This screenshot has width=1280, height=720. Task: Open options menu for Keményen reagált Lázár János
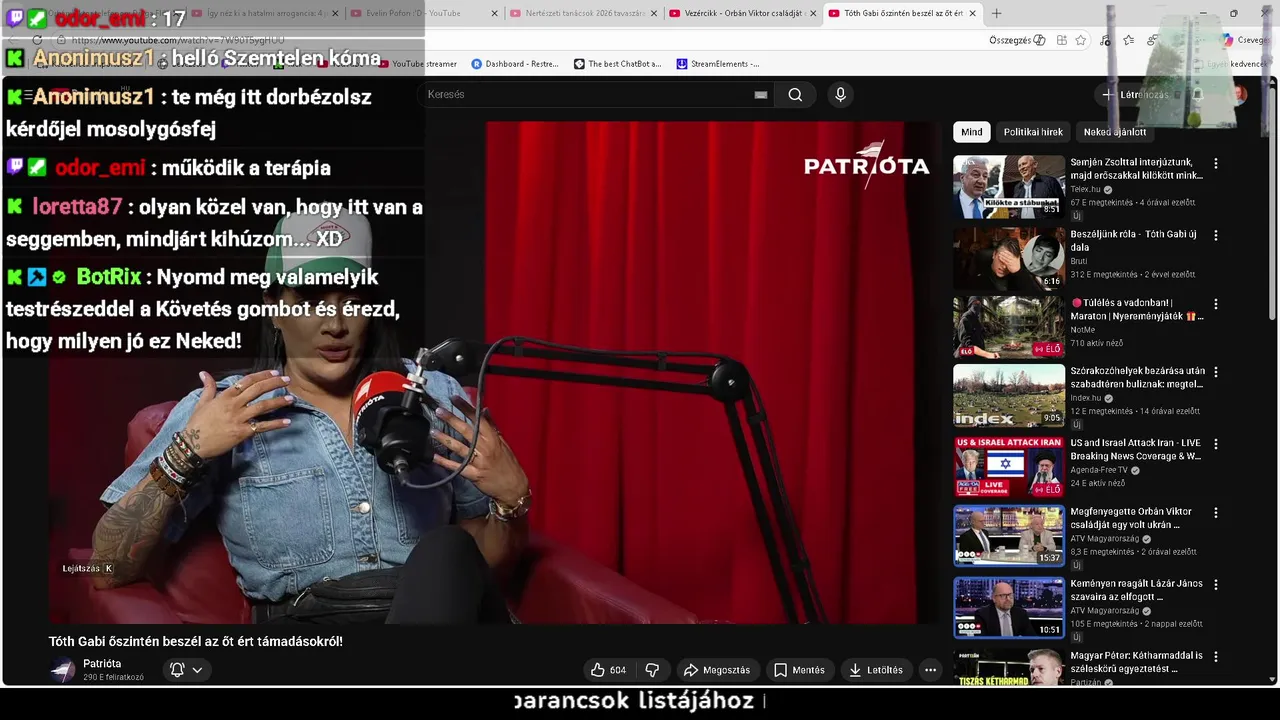tap(1216, 585)
